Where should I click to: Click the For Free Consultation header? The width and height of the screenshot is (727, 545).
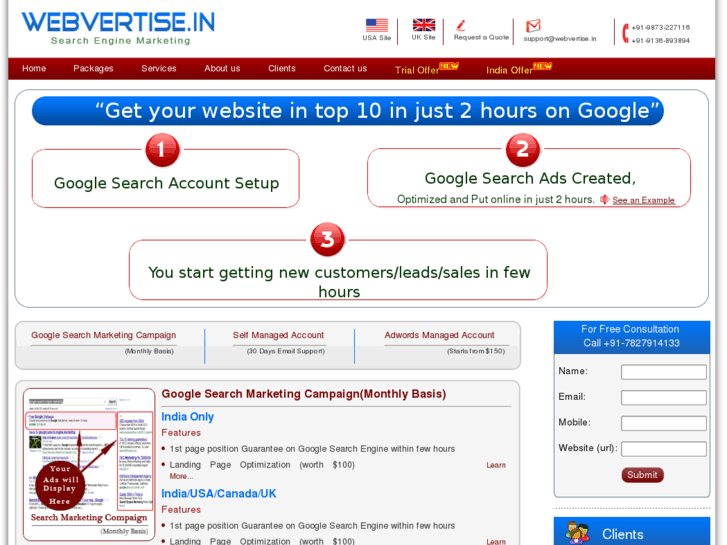tap(631, 336)
